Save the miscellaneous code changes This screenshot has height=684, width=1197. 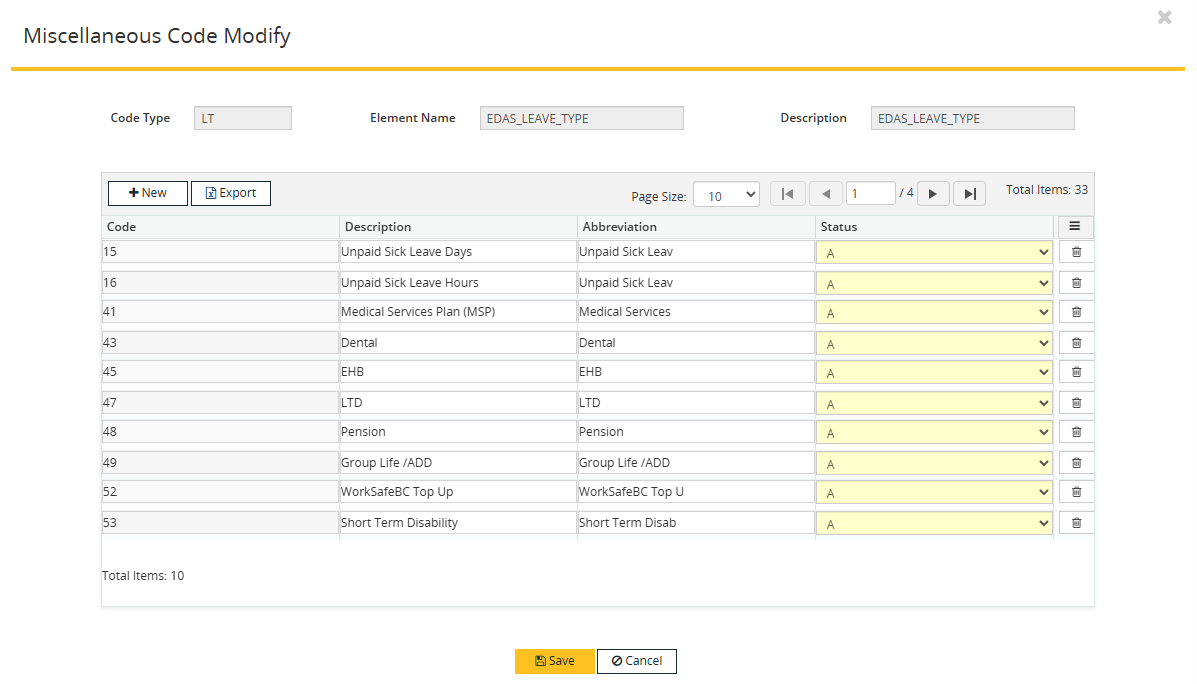pos(554,661)
